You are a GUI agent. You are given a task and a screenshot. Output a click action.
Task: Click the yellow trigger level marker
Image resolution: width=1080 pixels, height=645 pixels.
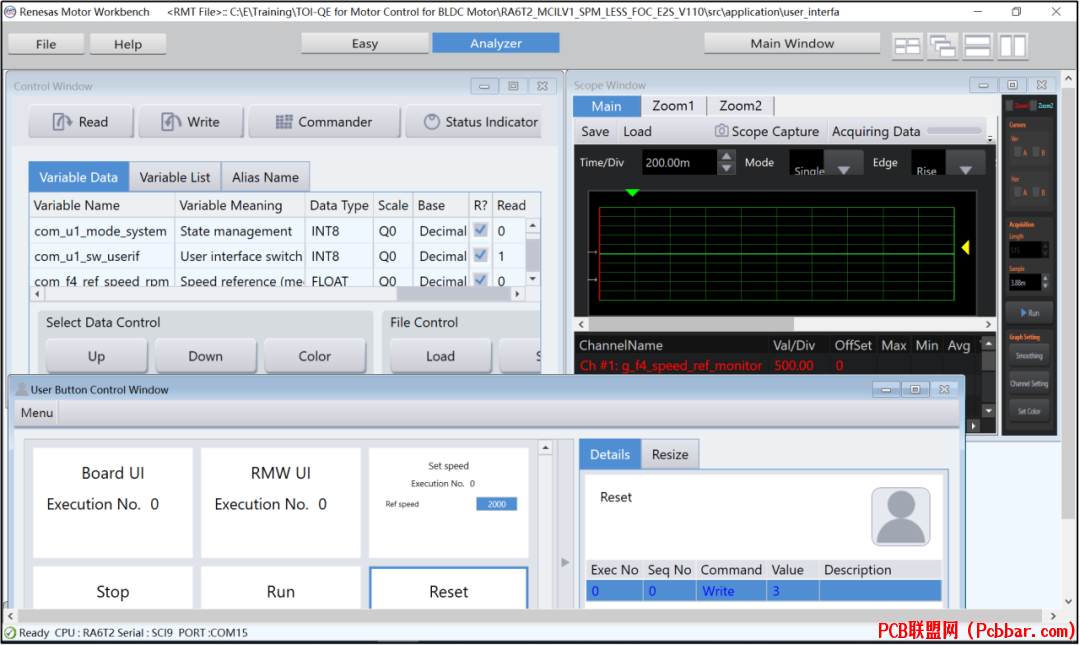(x=966, y=247)
